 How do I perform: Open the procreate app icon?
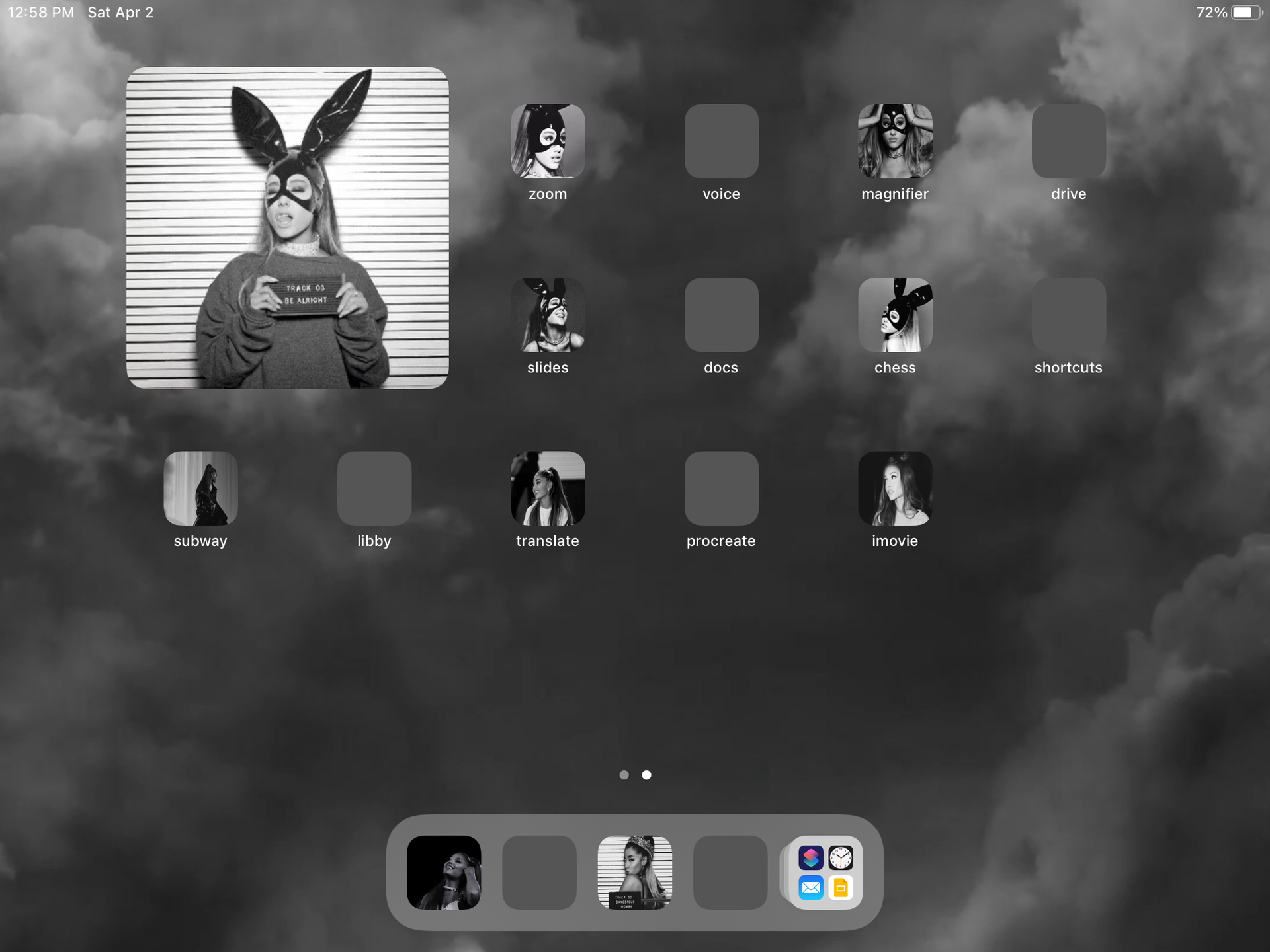721,489
